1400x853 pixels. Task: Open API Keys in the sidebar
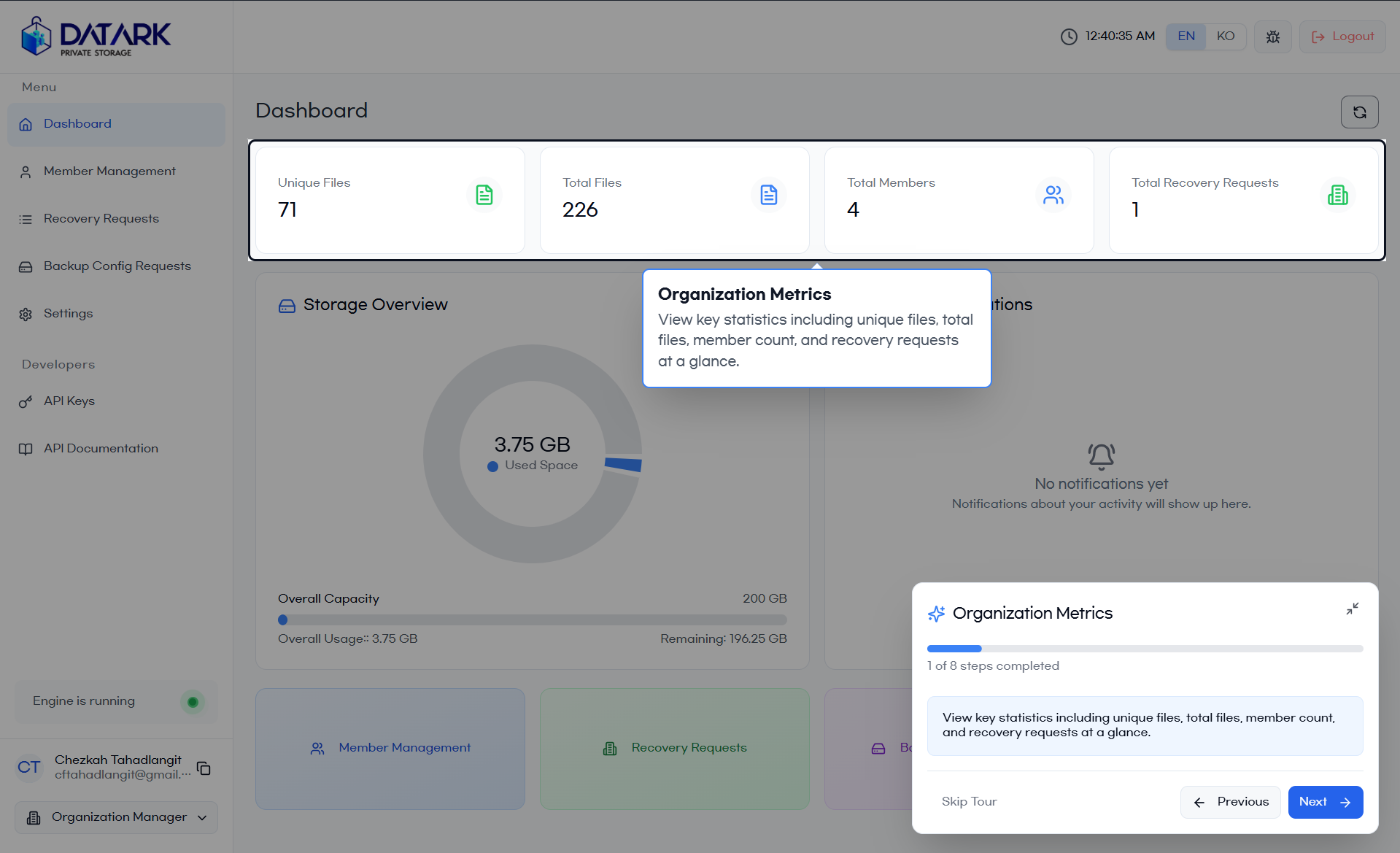pos(69,401)
